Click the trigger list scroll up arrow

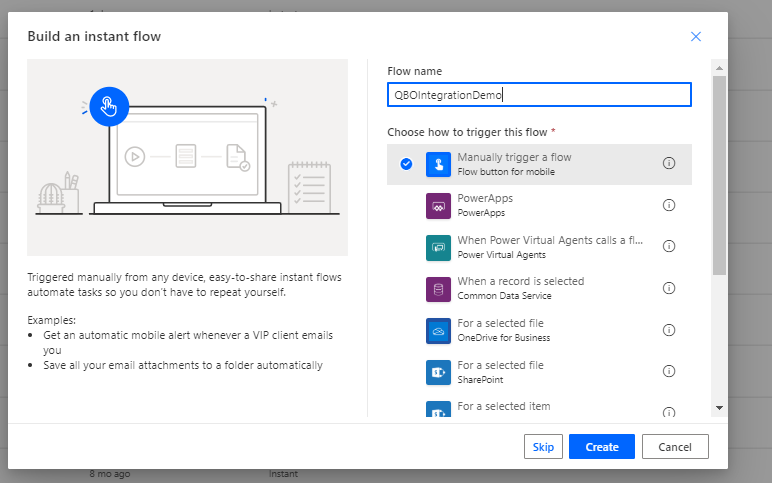coord(719,68)
